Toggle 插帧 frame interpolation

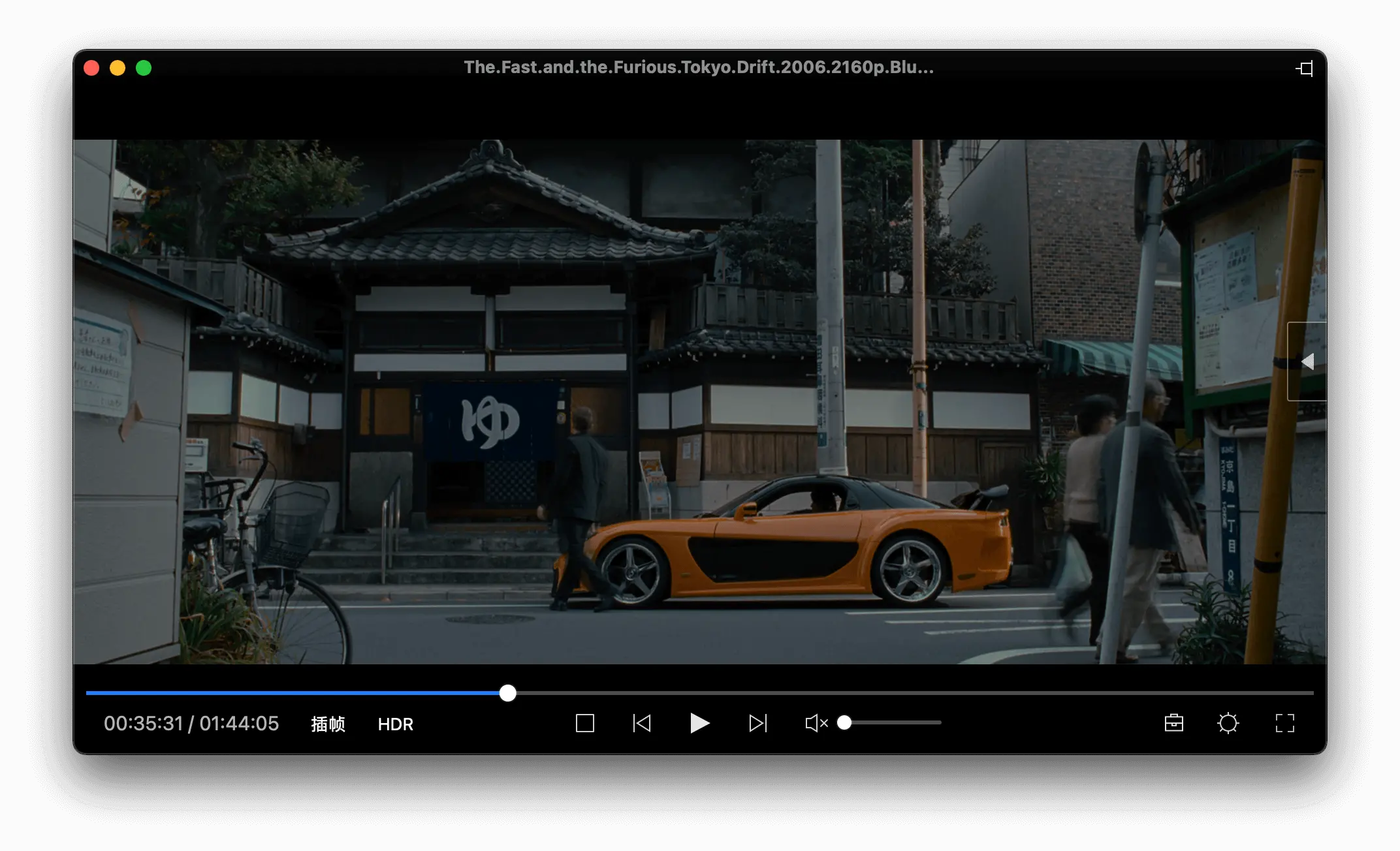(x=328, y=724)
